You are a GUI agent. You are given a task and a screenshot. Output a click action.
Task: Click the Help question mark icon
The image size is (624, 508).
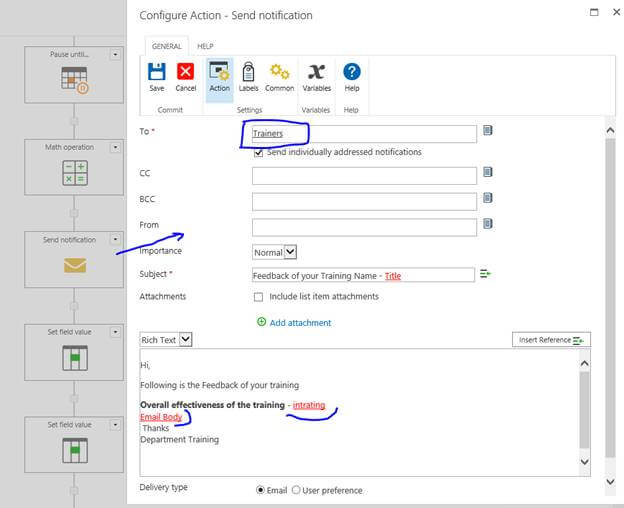click(352, 72)
